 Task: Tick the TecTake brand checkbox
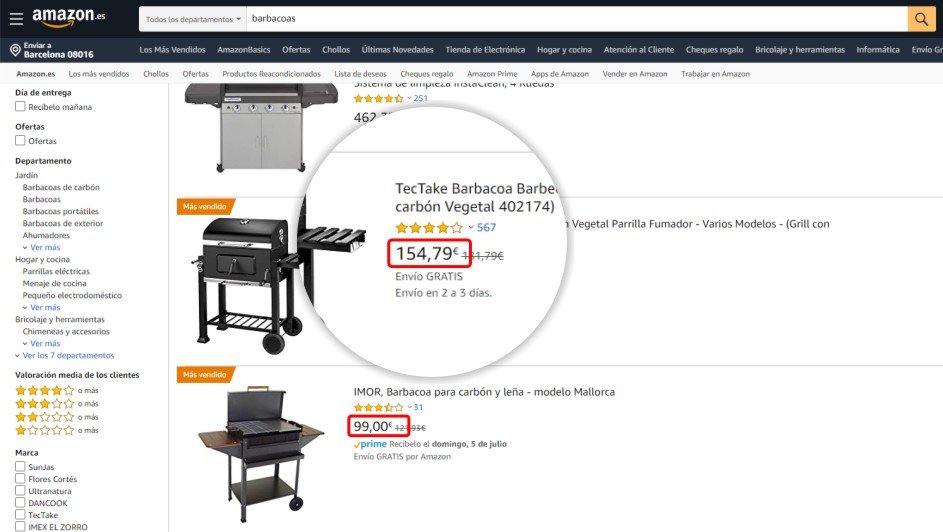(x=20, y=515)
